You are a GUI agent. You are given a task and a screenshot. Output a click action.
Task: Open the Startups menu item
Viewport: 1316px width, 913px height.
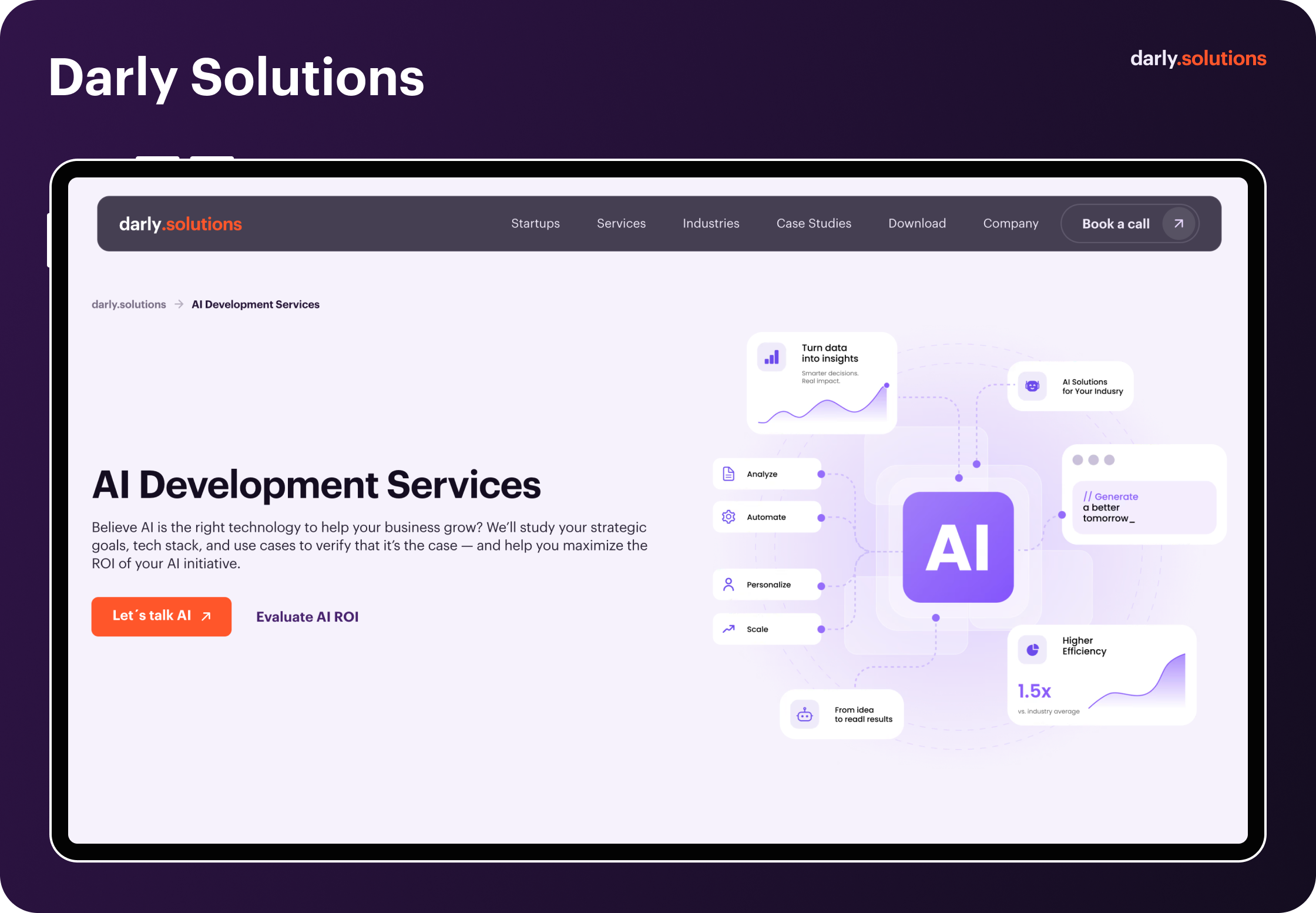click(x=535, y=223)
